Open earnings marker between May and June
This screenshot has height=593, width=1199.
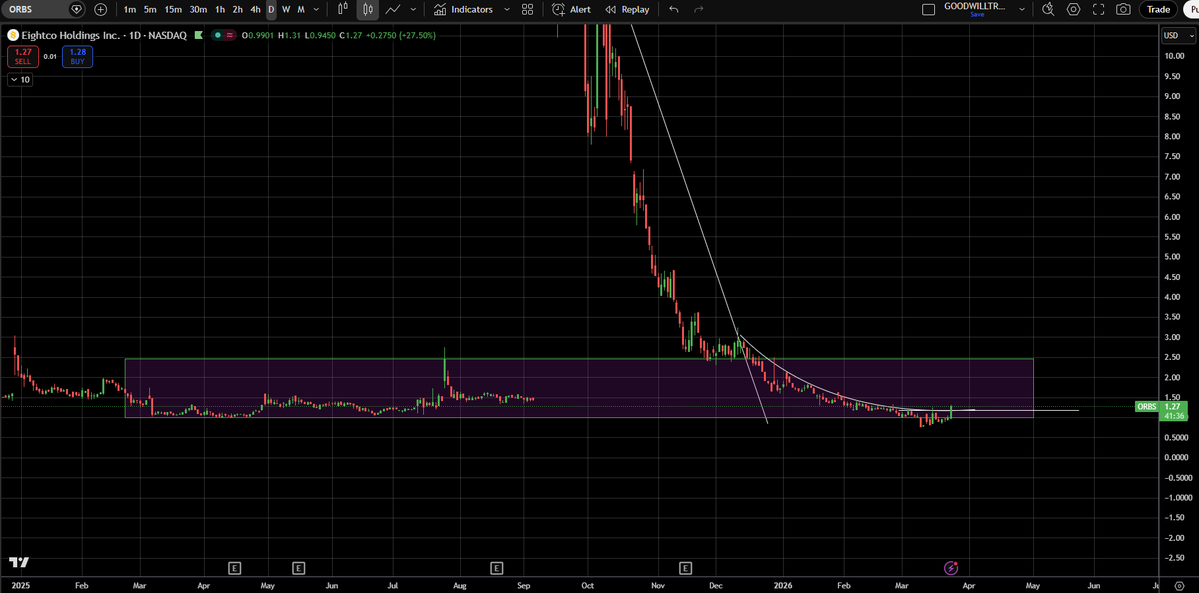point(299,568)
